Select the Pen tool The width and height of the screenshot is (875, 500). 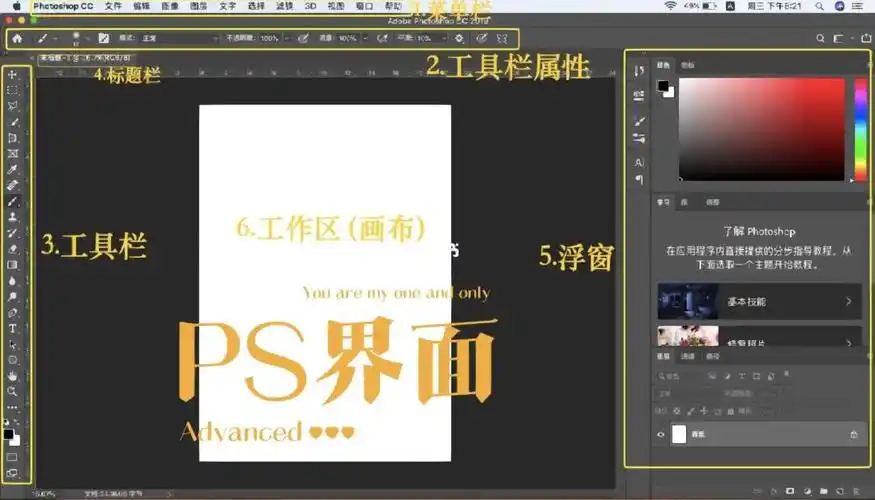[x=12, y=312]
